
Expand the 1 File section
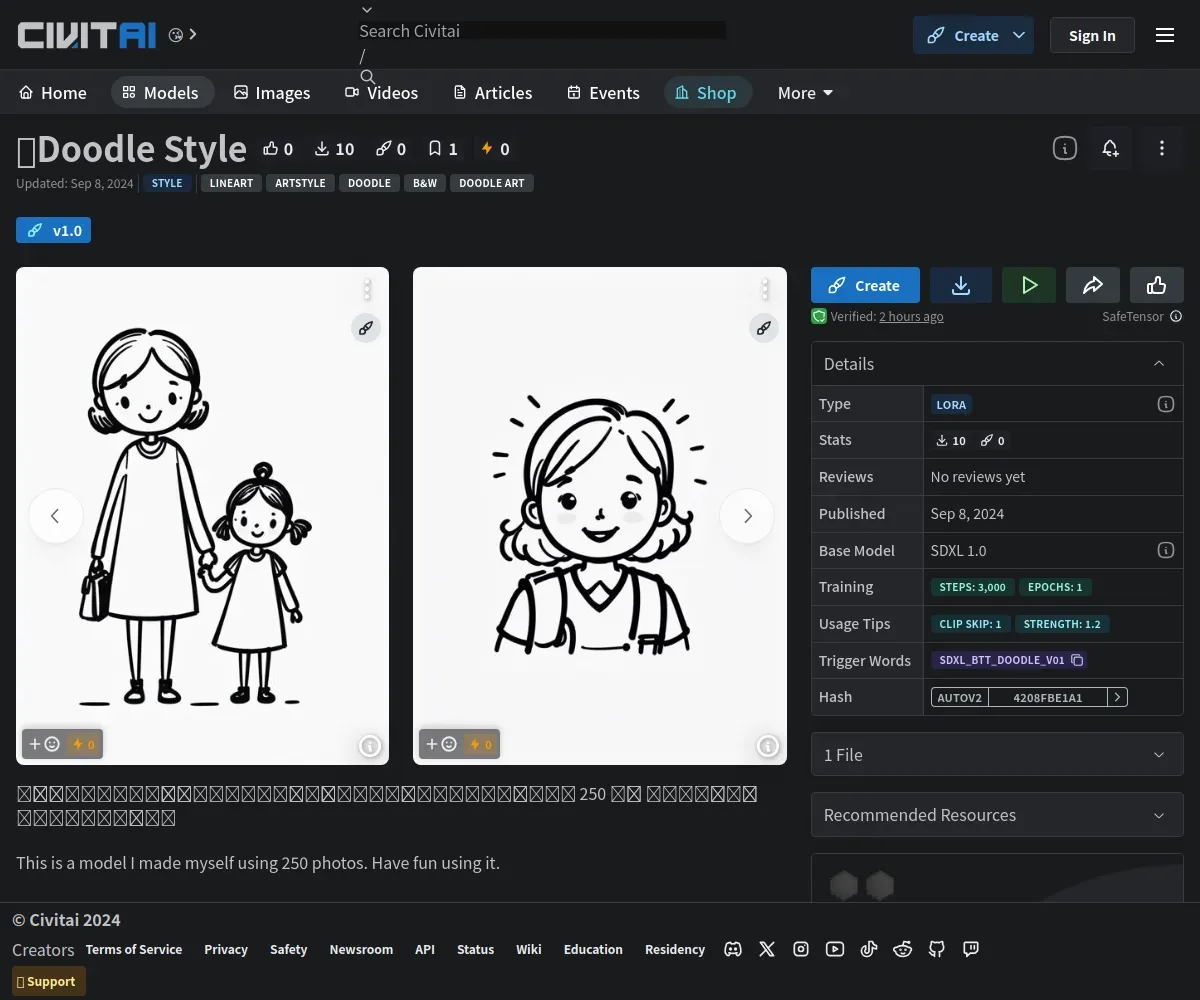coord(997,755)
